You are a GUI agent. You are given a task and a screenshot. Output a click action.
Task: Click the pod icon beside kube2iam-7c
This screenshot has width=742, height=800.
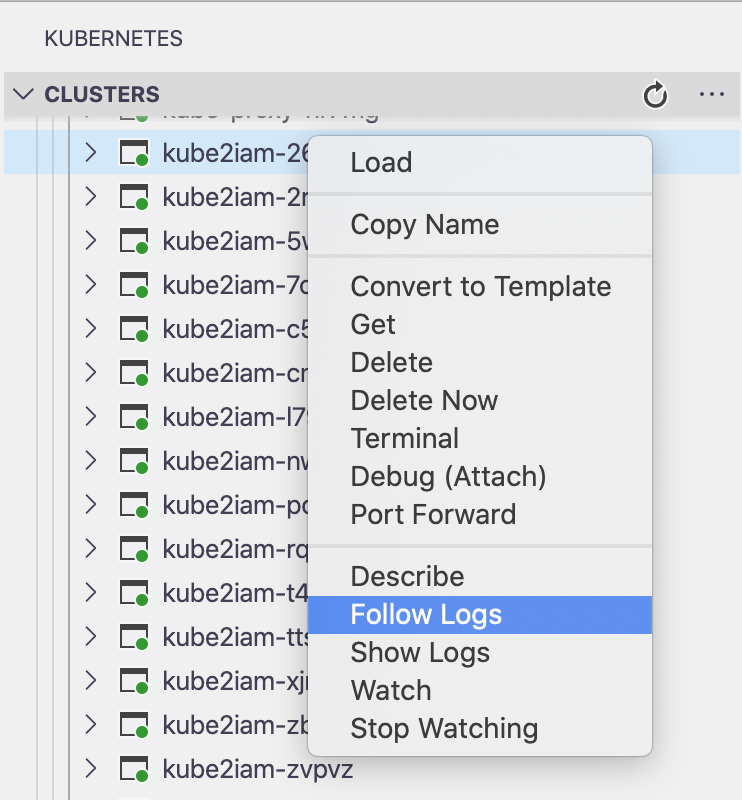click(x=135, y=285)
